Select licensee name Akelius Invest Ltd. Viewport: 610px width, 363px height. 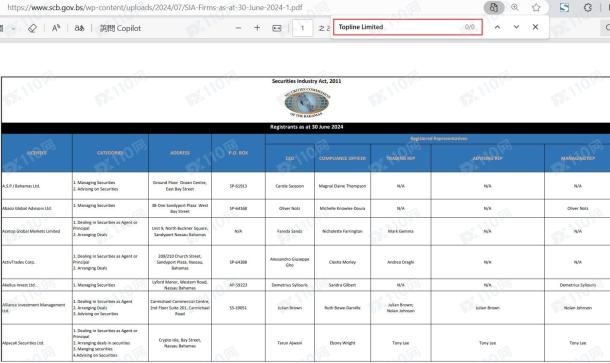tap(19, 285)
